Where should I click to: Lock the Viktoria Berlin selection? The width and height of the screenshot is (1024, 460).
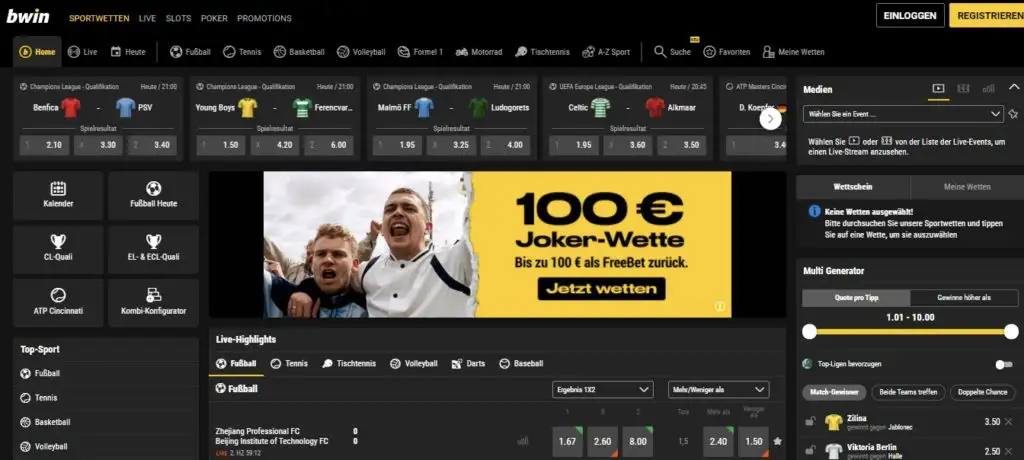tap(810, 450)
